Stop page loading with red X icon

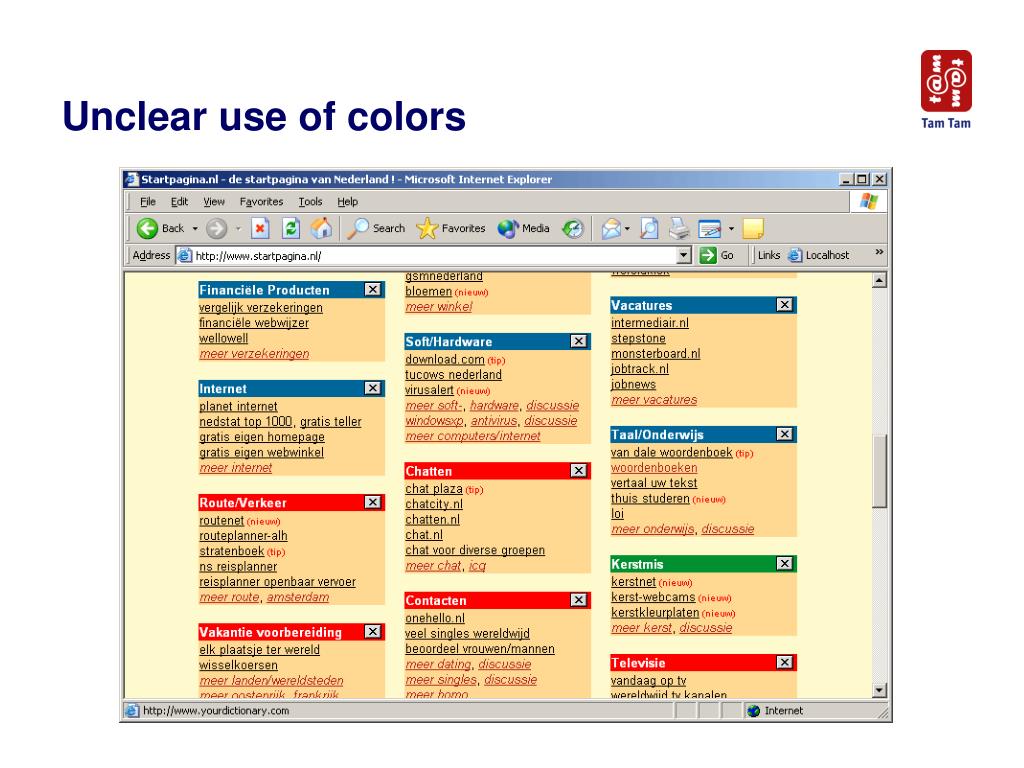(260, 228)
